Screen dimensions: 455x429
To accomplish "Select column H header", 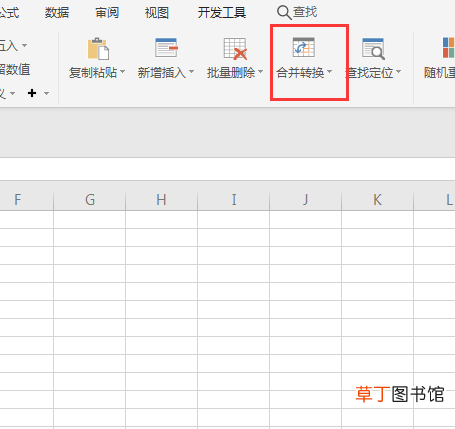I will [x=162, y=200].
